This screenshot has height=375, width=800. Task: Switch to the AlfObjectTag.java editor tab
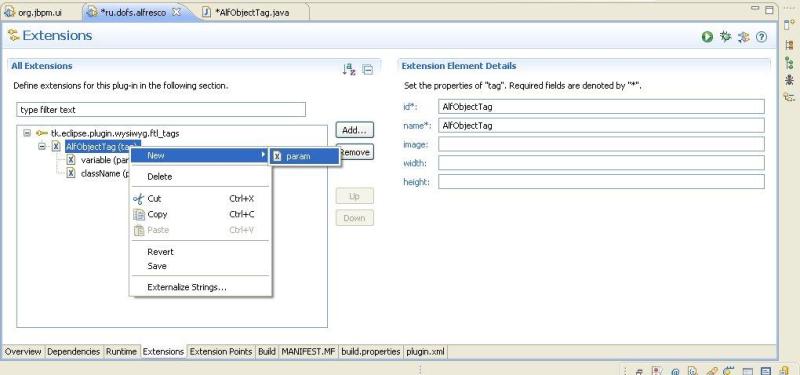[253, 13]
